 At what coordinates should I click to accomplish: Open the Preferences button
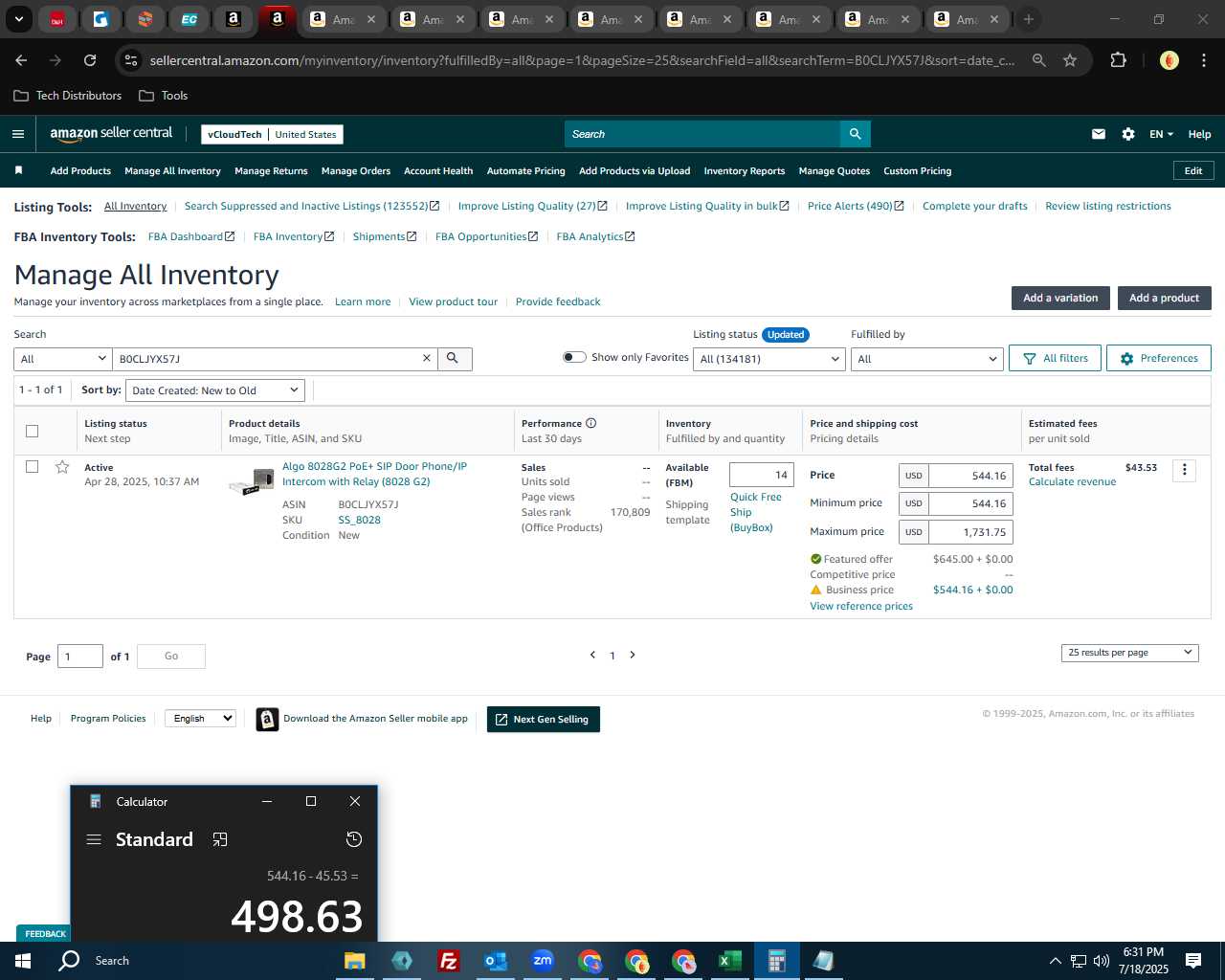[x=1158, y=358]
